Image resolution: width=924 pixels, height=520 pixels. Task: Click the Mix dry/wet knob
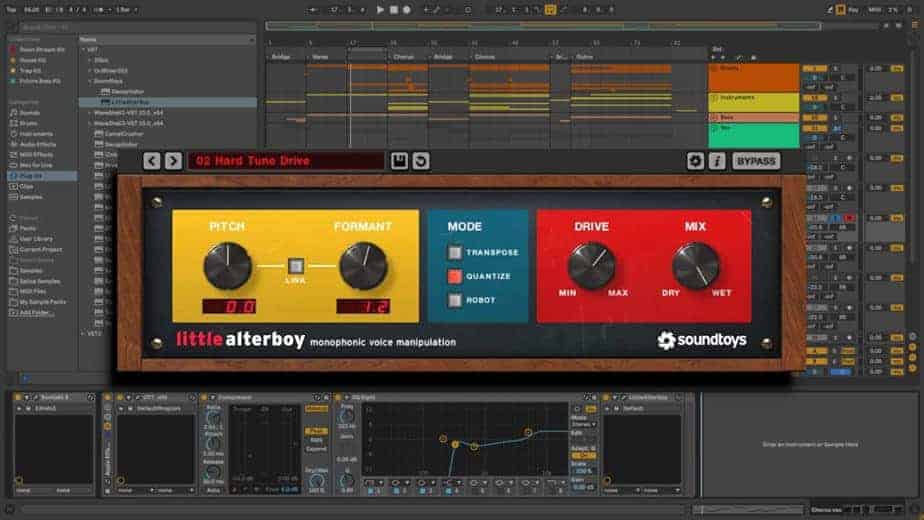pos(696,266)
